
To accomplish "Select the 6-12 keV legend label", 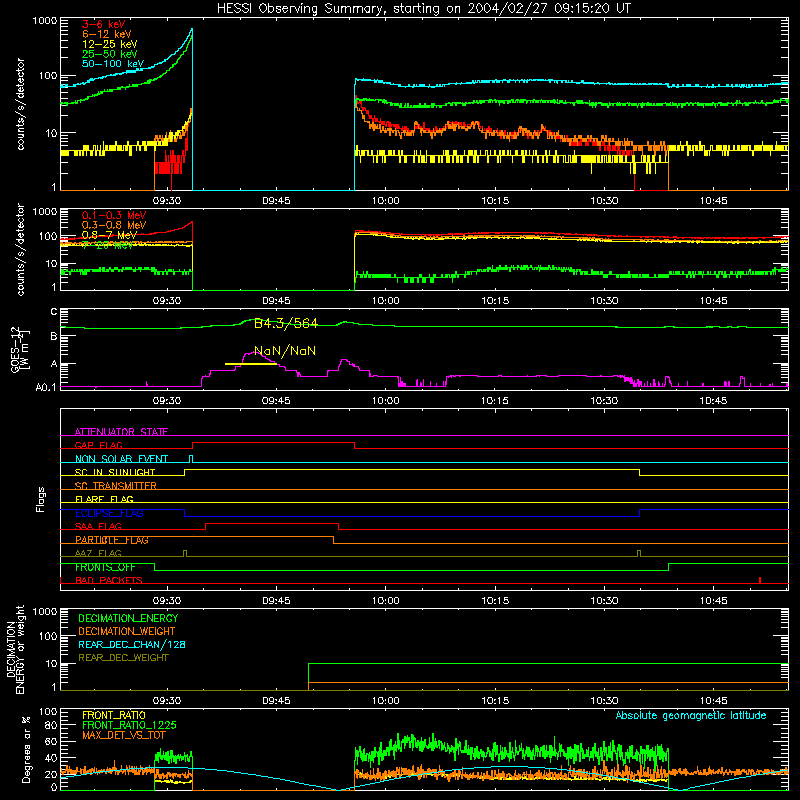I will click(107, 34).
